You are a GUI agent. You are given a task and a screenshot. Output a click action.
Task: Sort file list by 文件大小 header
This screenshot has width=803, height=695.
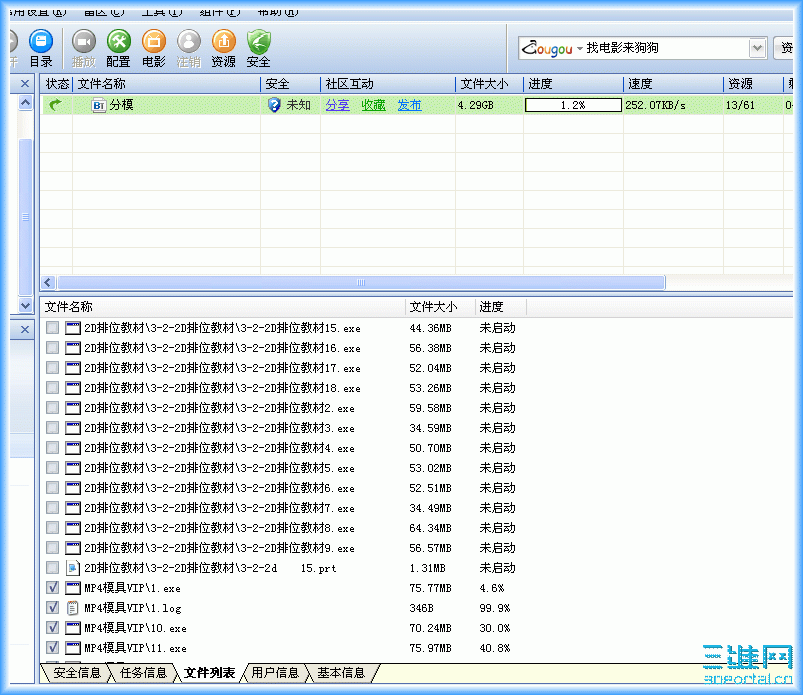(x=440, y=307)
